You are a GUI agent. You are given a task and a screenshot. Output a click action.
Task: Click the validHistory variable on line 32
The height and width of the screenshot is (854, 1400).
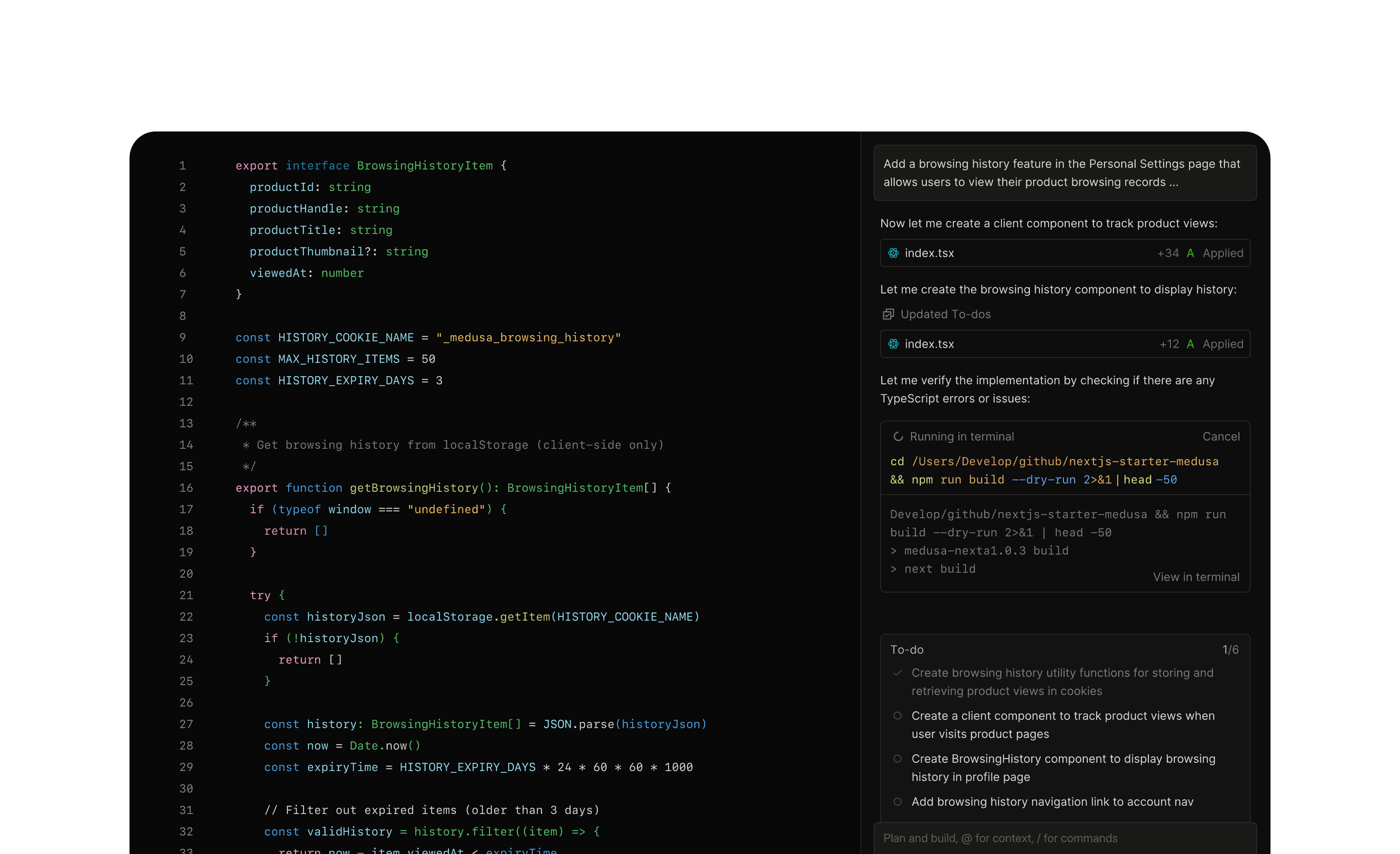point(350,832)
